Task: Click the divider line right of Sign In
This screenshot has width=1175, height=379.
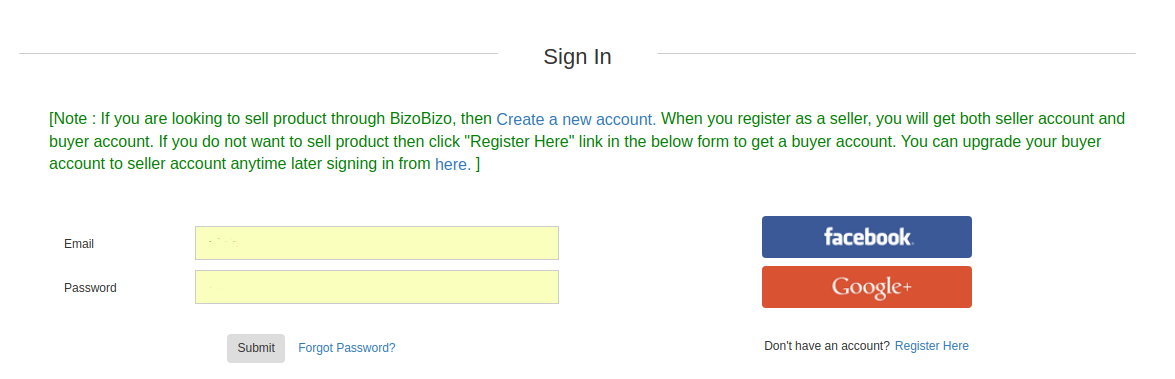Action: point(896,54)
